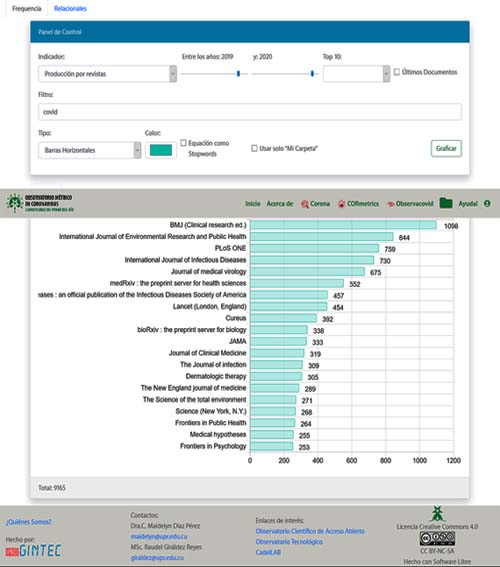Viewport: 500px width, 567px height.
Task: Click The New England journal of medicine label
Action: (193, 388)
